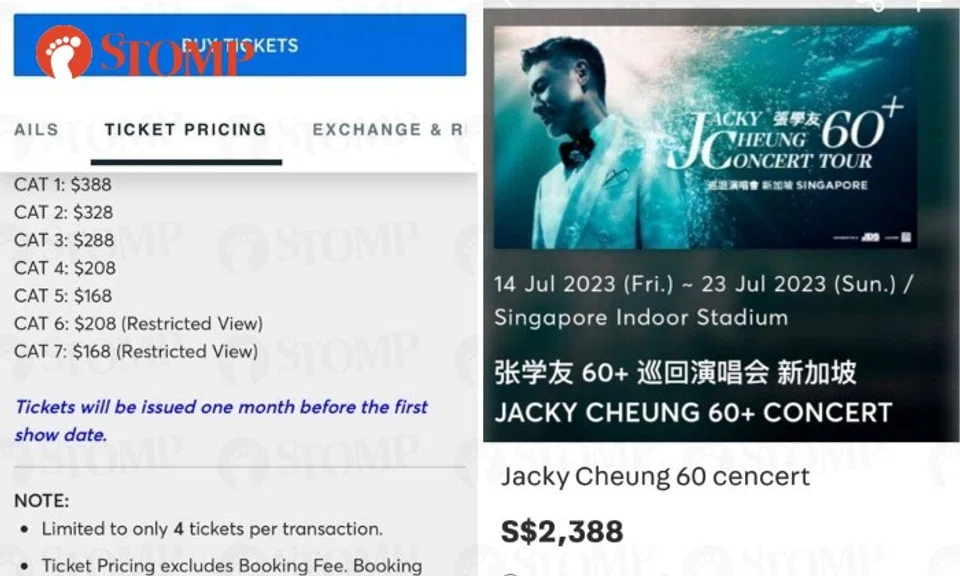Click the '14 Jul 2023 (Fri.)' date text
This screenshot has height=576, width=960.
pos(583,284)
